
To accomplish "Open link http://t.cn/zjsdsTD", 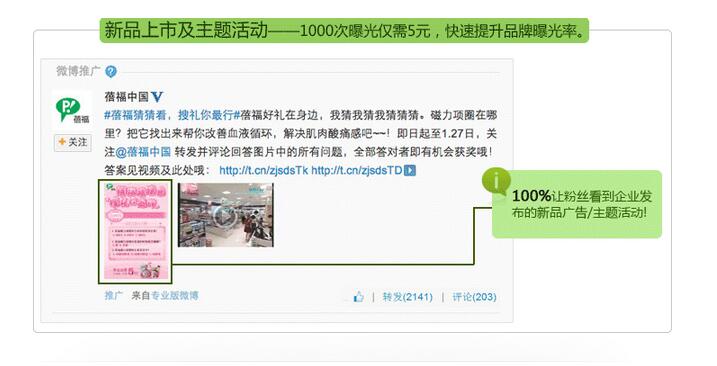I will pos(357,171).
